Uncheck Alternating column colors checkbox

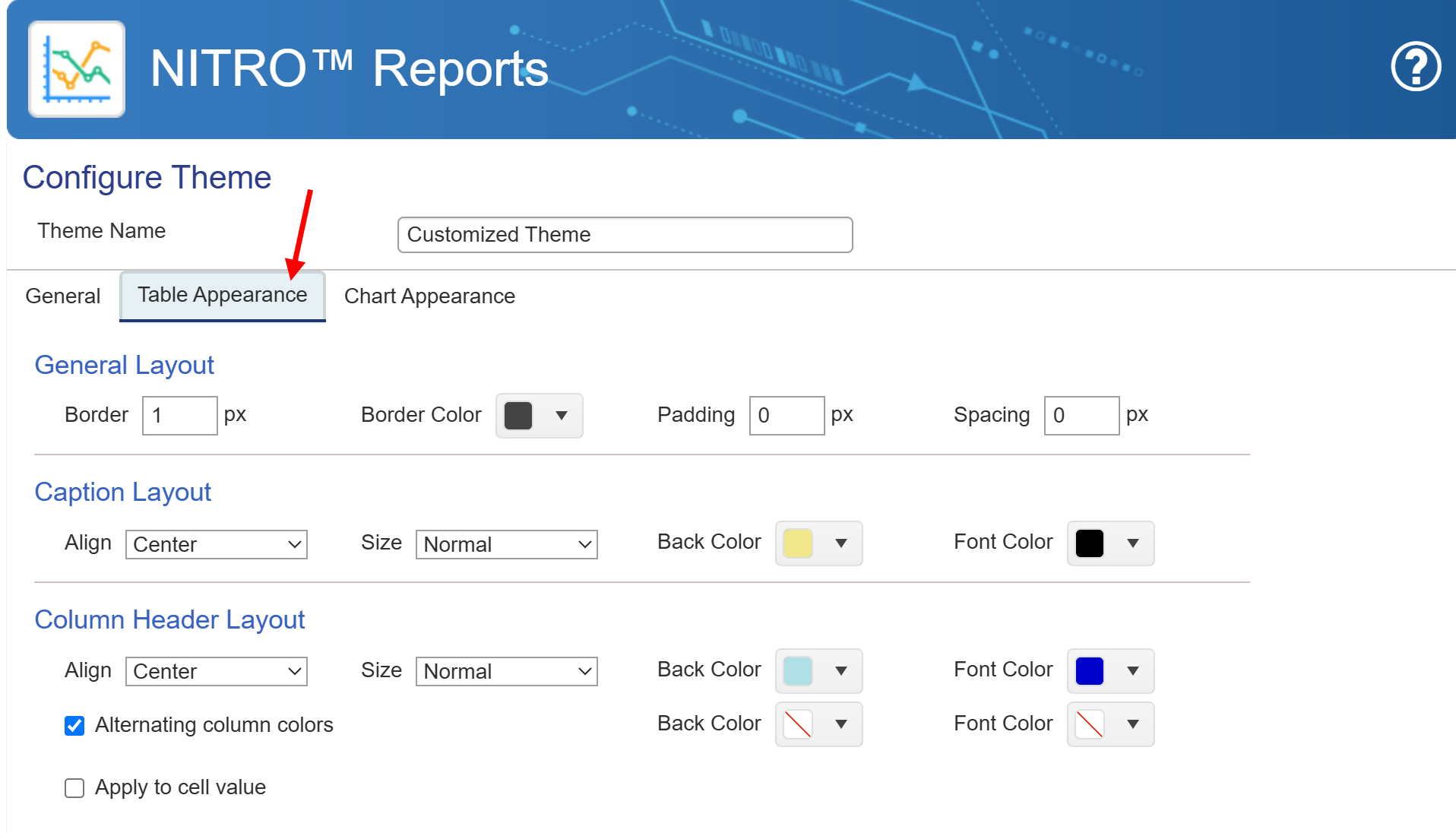(74, 726)
